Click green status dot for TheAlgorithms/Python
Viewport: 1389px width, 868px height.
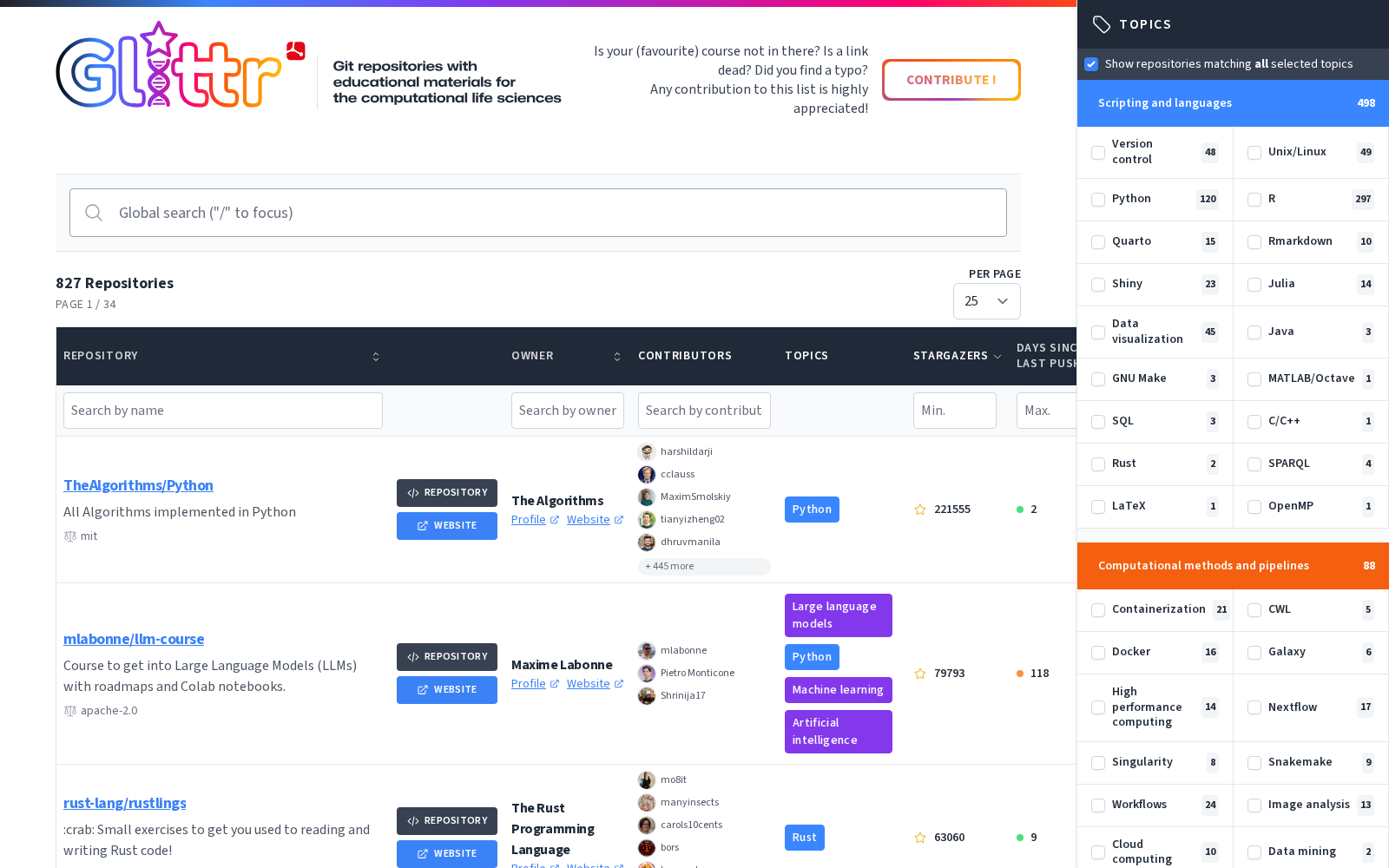[x=1020, y=510]
